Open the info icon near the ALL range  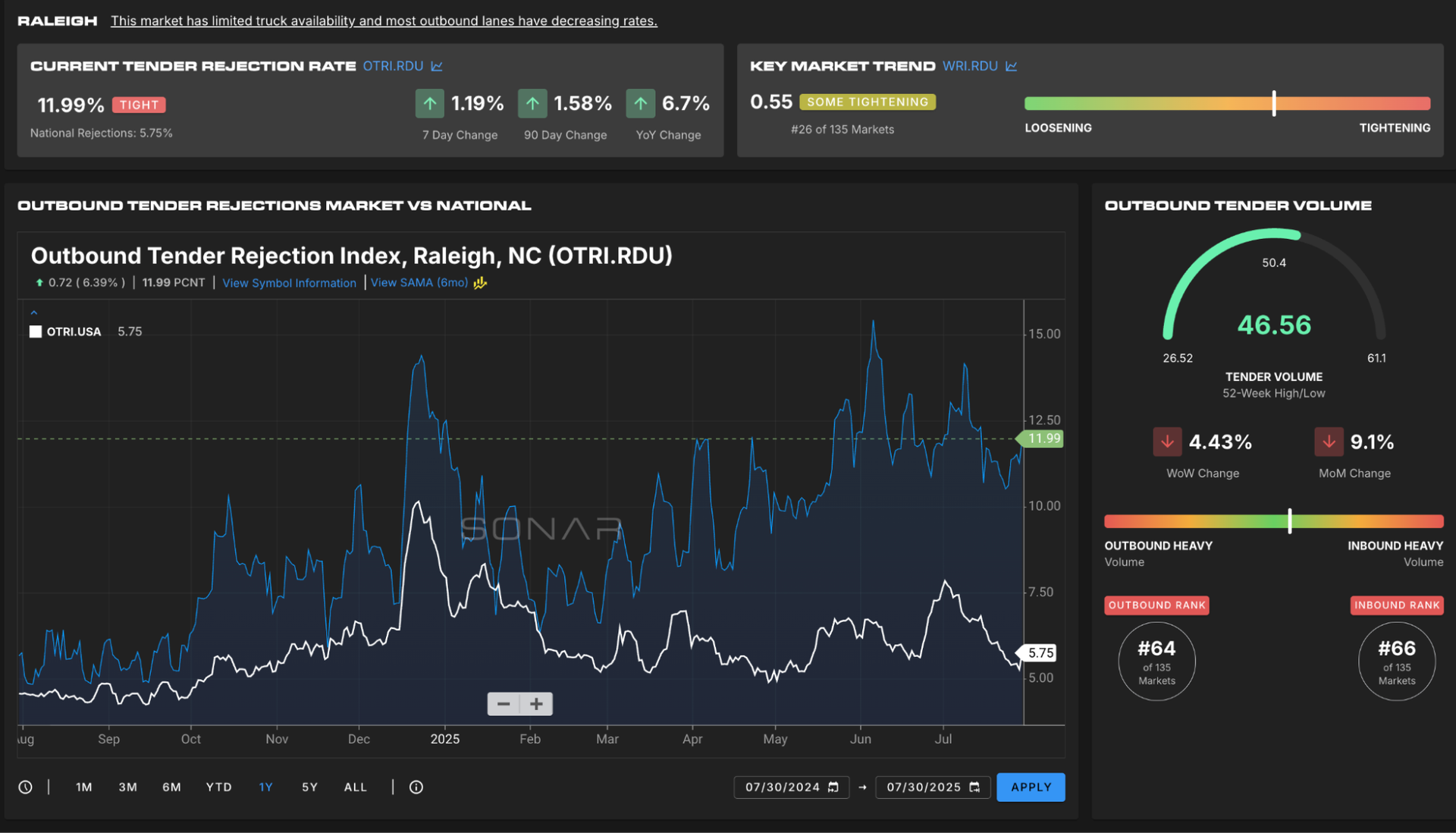click(x=416, y=787)
